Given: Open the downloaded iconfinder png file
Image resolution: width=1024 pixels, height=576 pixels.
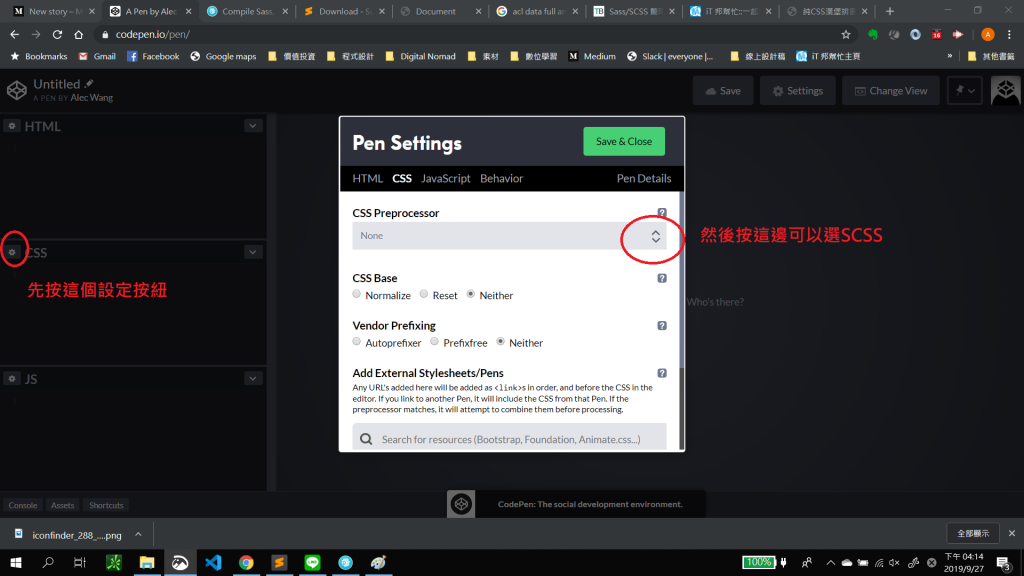Looking at the screenshot, I should click(69, 534).
